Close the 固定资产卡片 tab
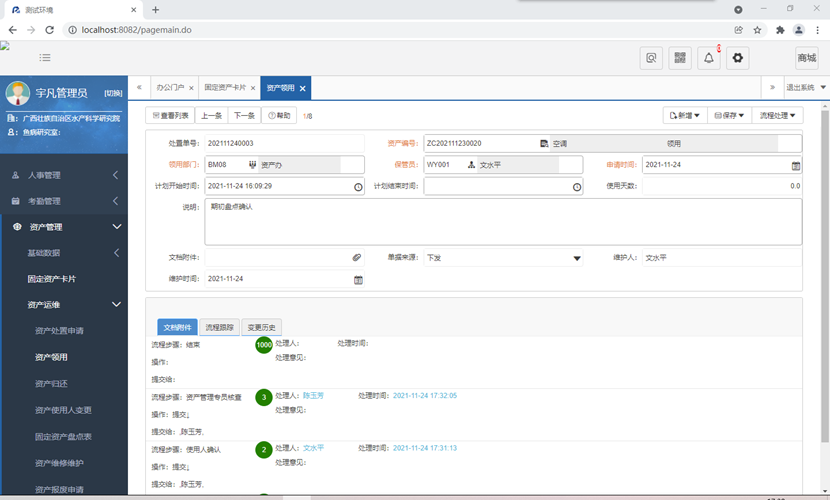This screenshot has height=500, width=830. tap(253, 88)
